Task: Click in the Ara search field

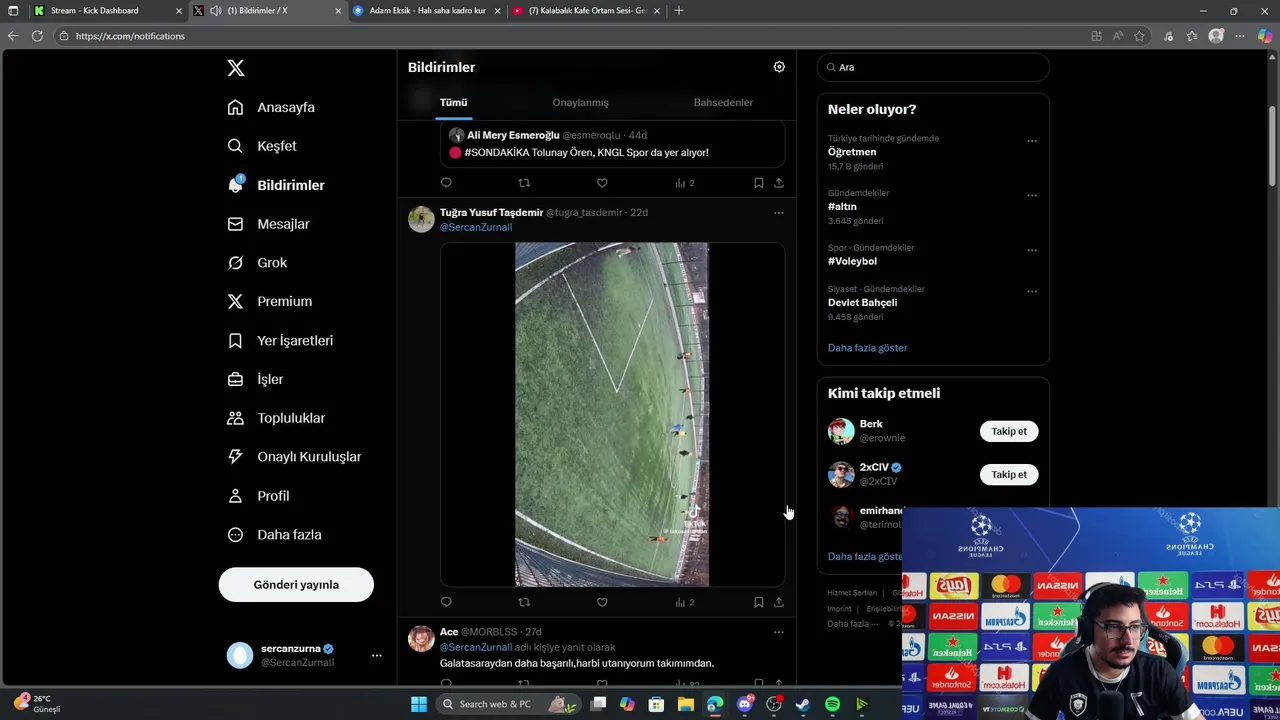Action: (933, 67)
